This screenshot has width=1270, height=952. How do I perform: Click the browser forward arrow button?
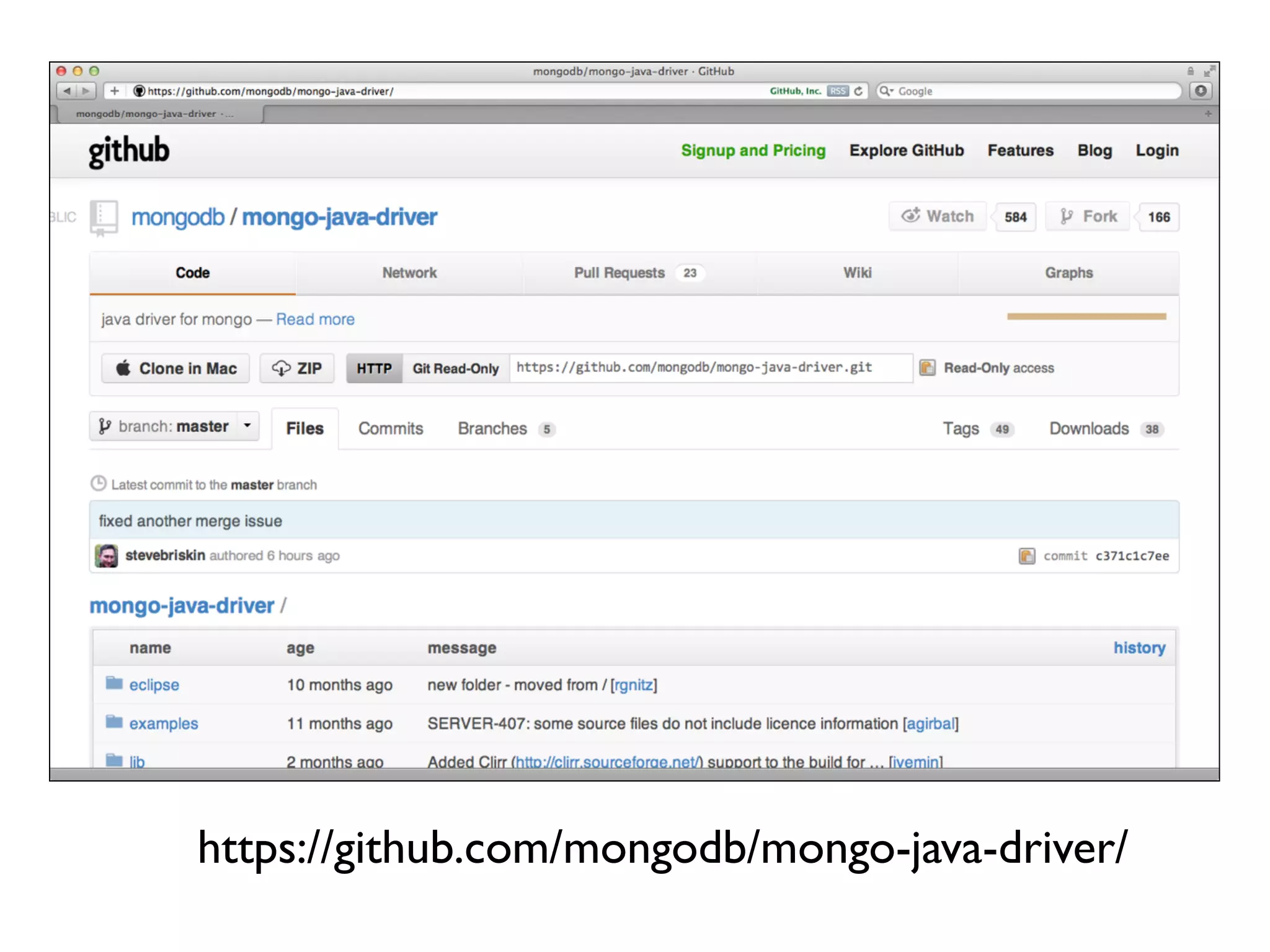86,91
